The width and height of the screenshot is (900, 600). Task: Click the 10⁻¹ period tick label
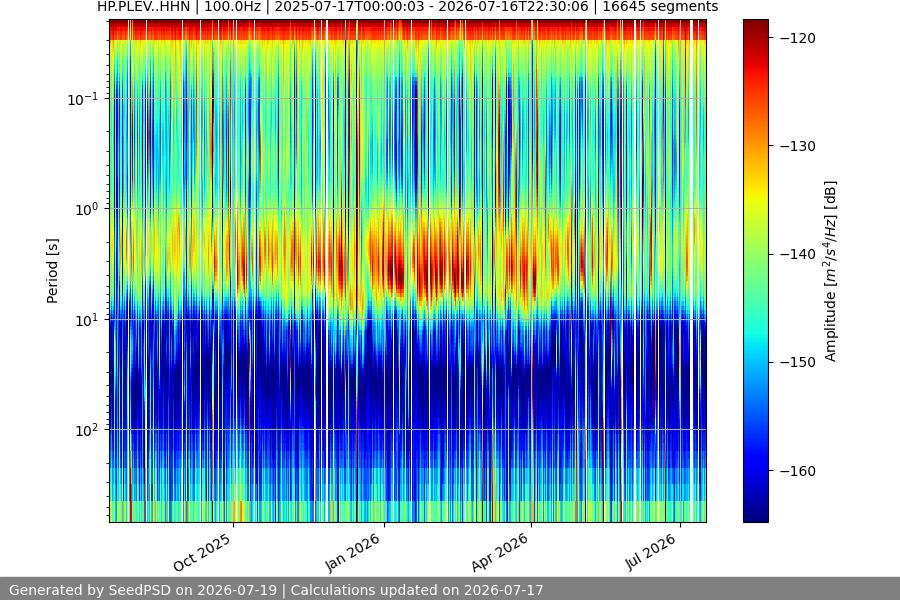[x=82, y=99]
